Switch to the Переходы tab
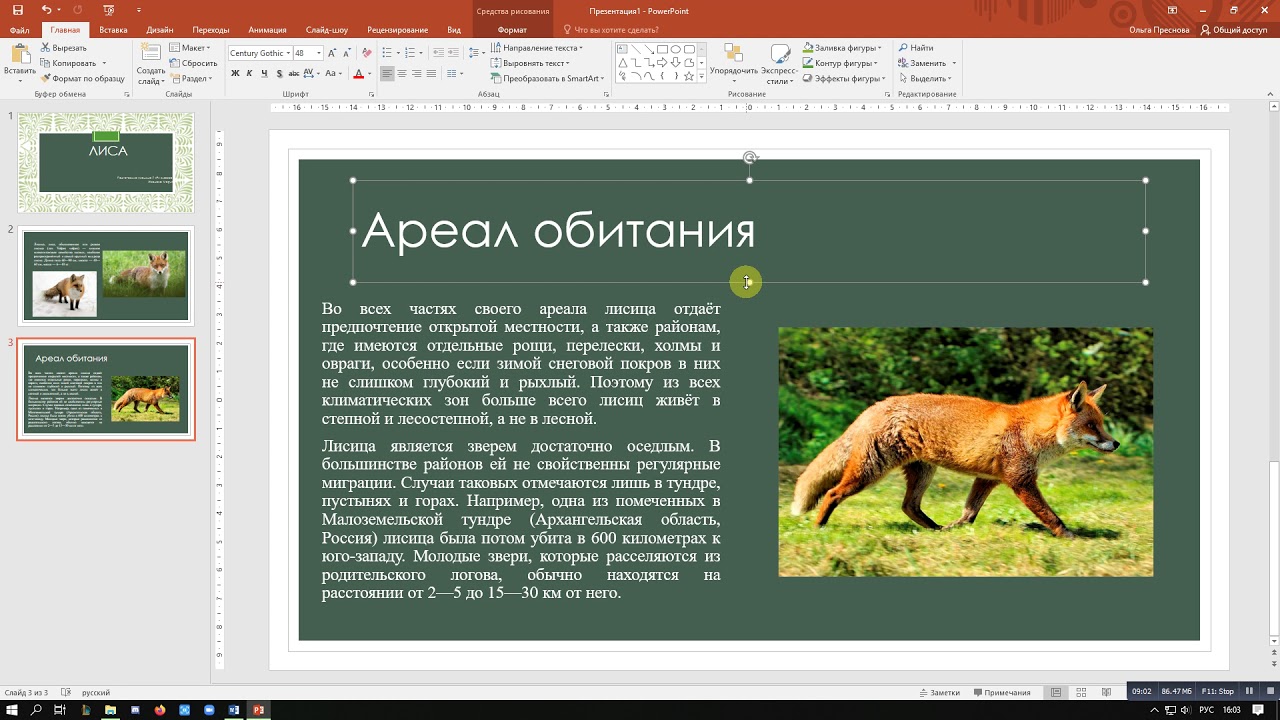The width and height of the screenshot is (1280, 720). tap(210, 30)
